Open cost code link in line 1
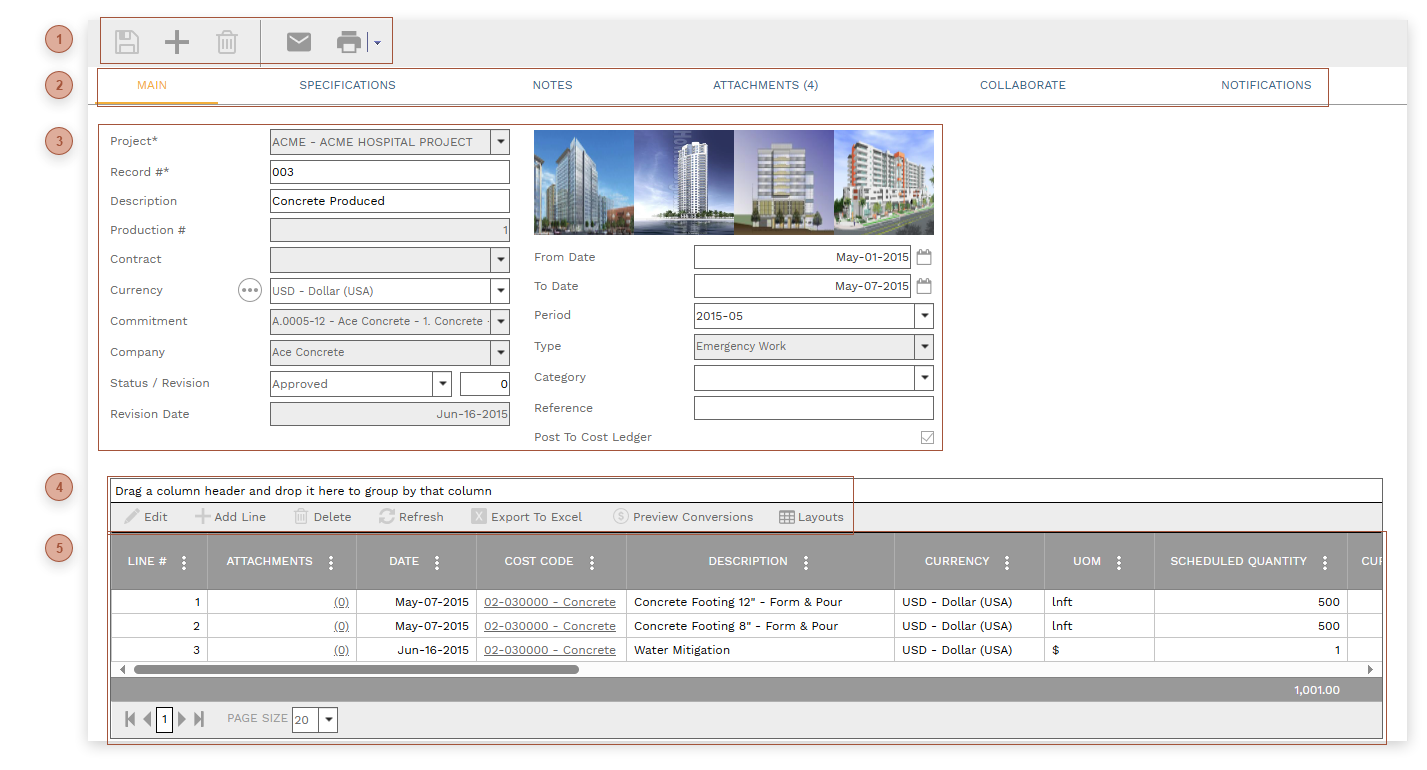Viewport: 1427px width, 770px height. coord(549,602)
